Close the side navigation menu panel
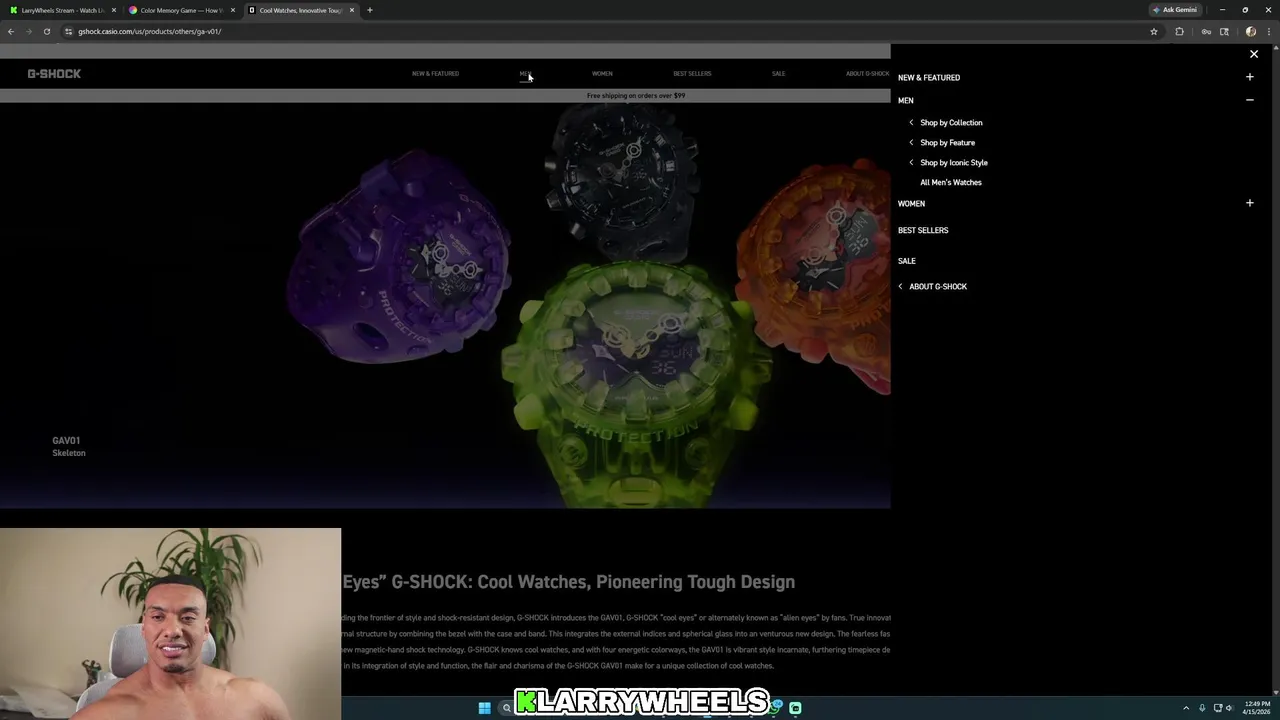This screenshot has height=720, width=1280. [x=1253, y=54]
